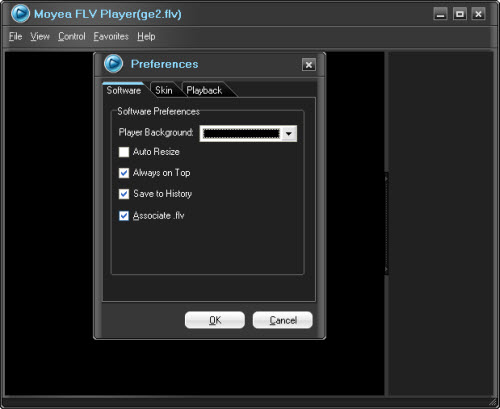Image resolution: width=500 pixels, height=409 pixels.
Task: Click the black Player Background color swatch
Action: (x=241, y=134)
